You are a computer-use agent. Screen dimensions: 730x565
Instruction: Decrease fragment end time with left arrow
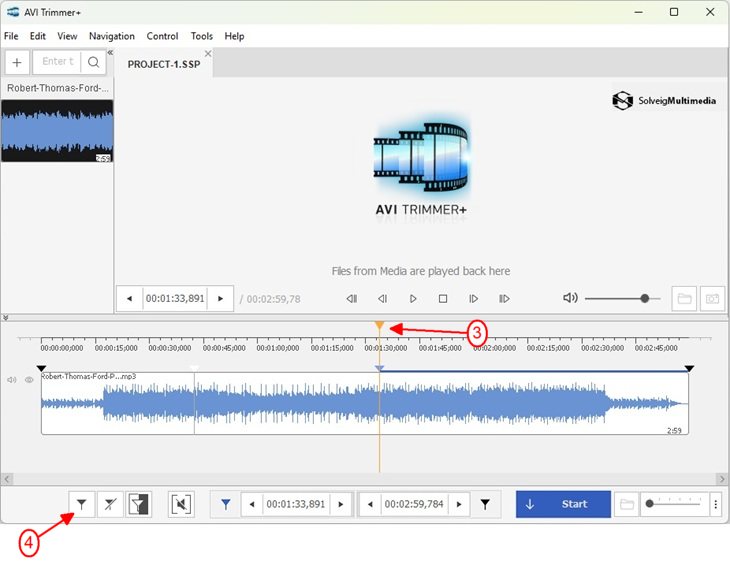coord(371,504)
